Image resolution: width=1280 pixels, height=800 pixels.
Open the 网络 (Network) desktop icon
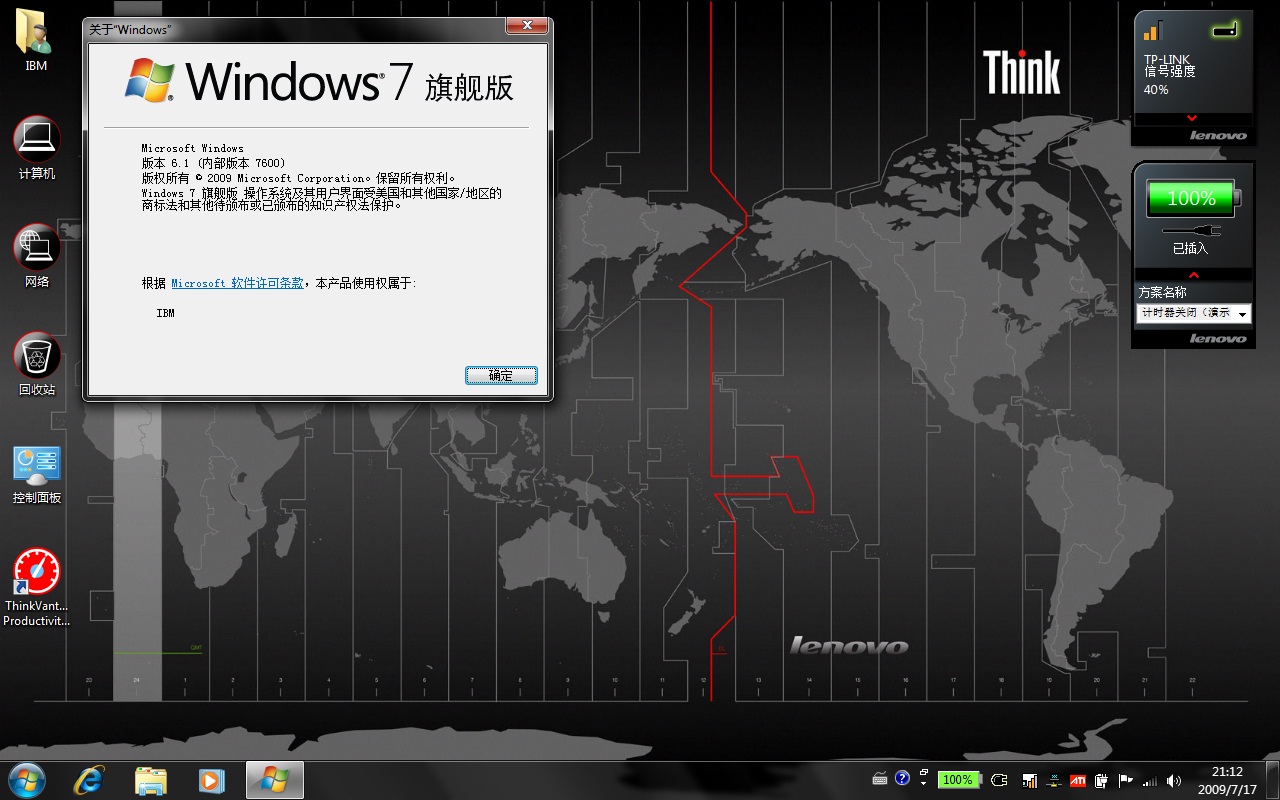coord(37,246)
